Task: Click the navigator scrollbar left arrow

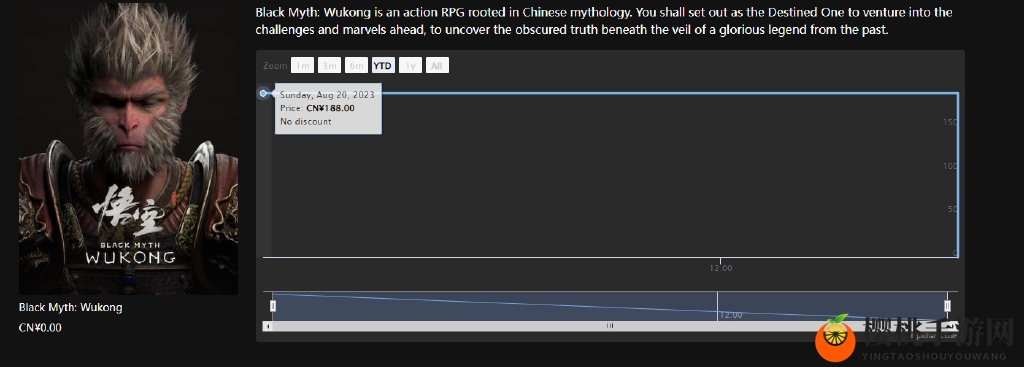Action: [x=268, y=325]
